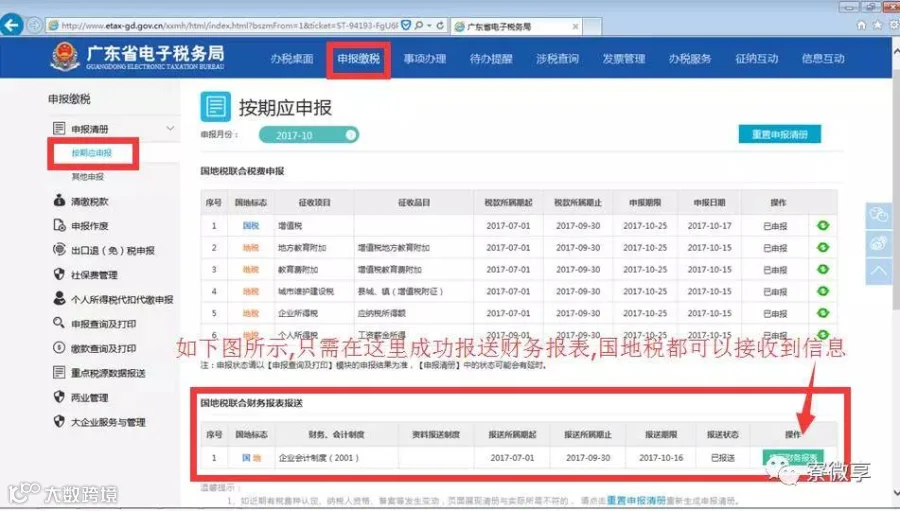Select 按期应申报 in sidebar tree
The height and width of the screenshot is (511, 900).
[92, 153]
